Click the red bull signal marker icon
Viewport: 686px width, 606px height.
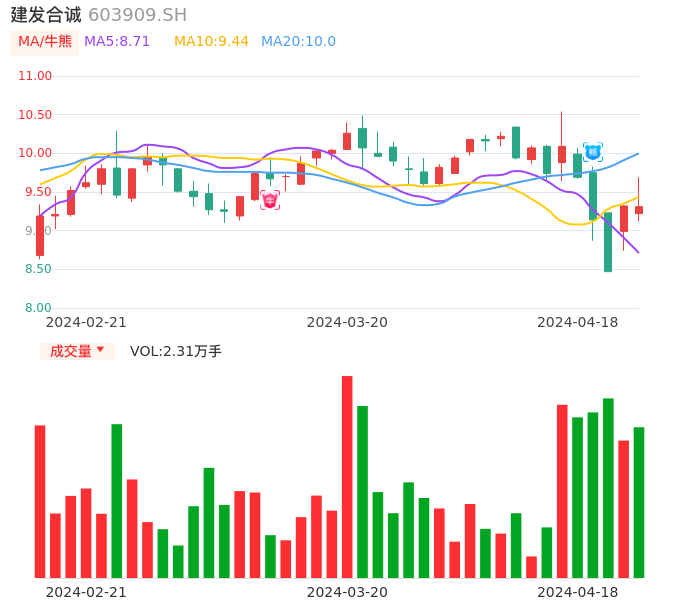coord(270,200)
